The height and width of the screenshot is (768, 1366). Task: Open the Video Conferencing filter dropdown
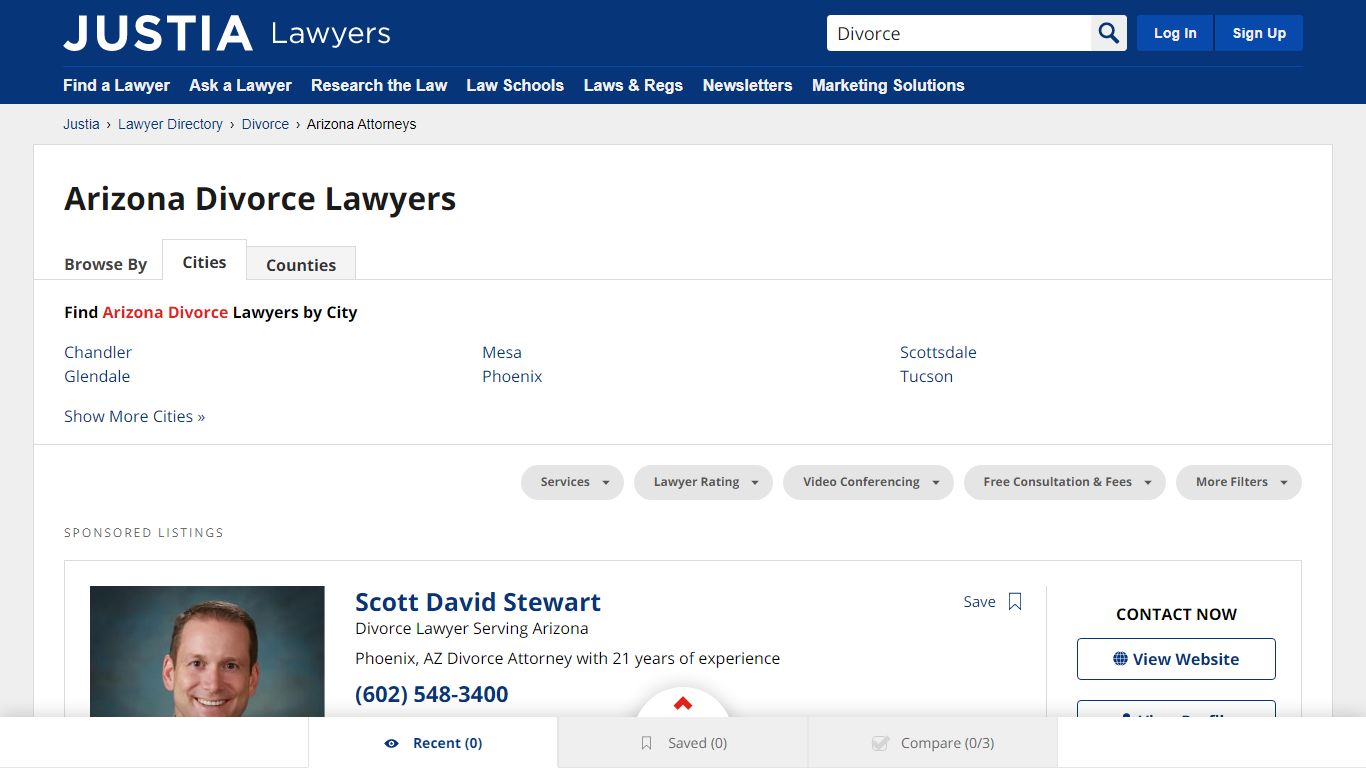(x=868, y=482)
